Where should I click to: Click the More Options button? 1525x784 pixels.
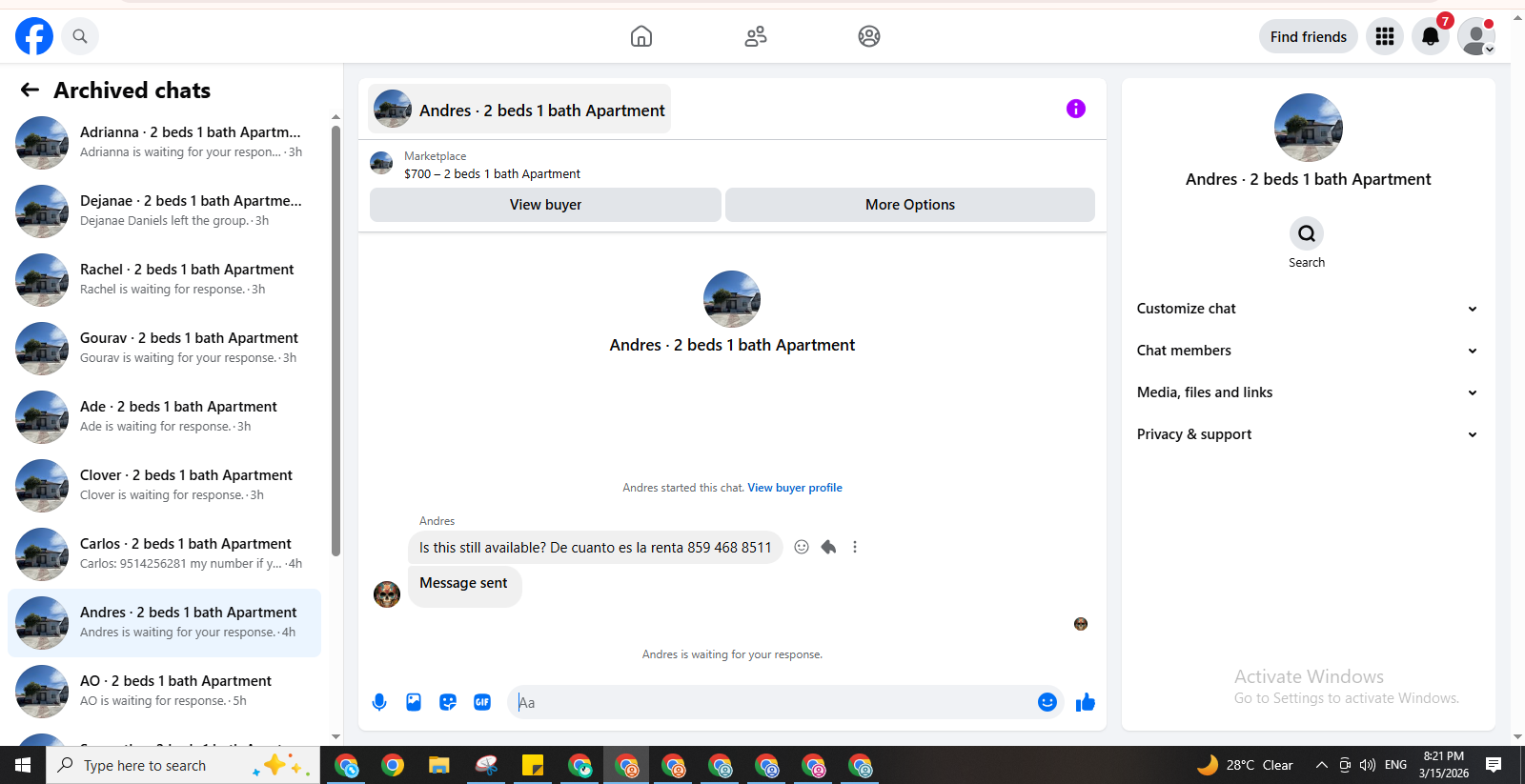click(910, 205)
